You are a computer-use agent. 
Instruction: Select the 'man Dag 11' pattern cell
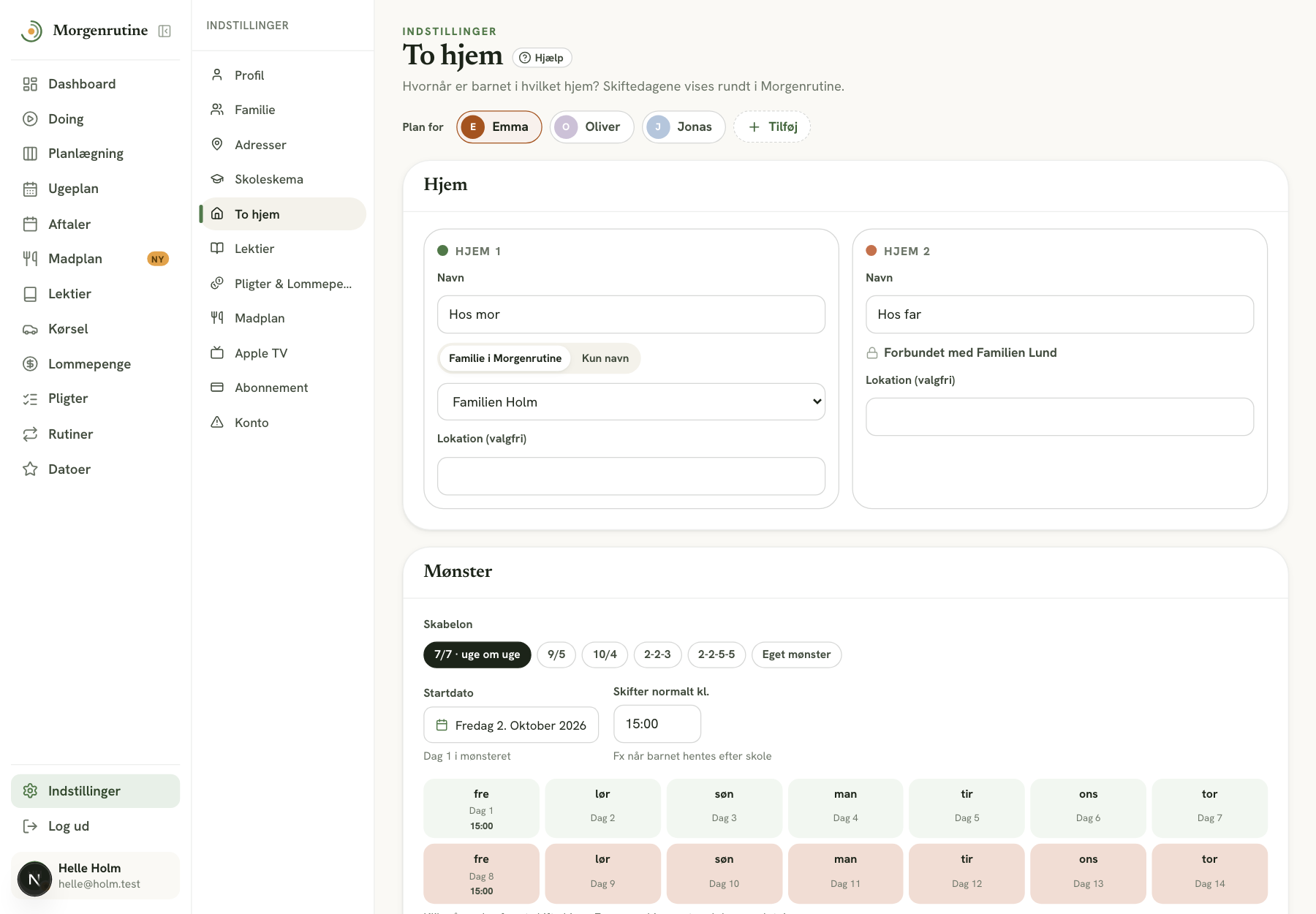coord(845,874)
